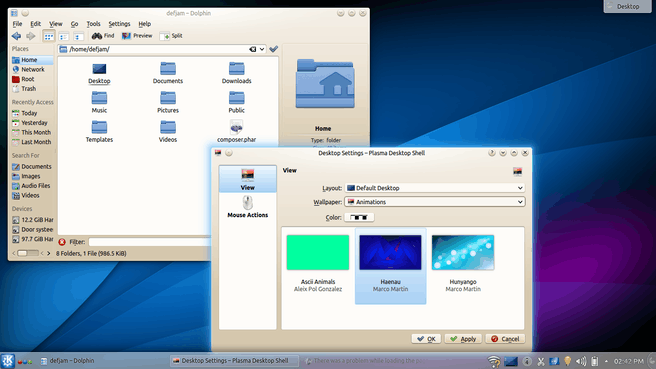The height and width of the screenshot is (369, 656).
Task: Open the Downloads folder
Action: pyautogui.click(x=236, y=73)
